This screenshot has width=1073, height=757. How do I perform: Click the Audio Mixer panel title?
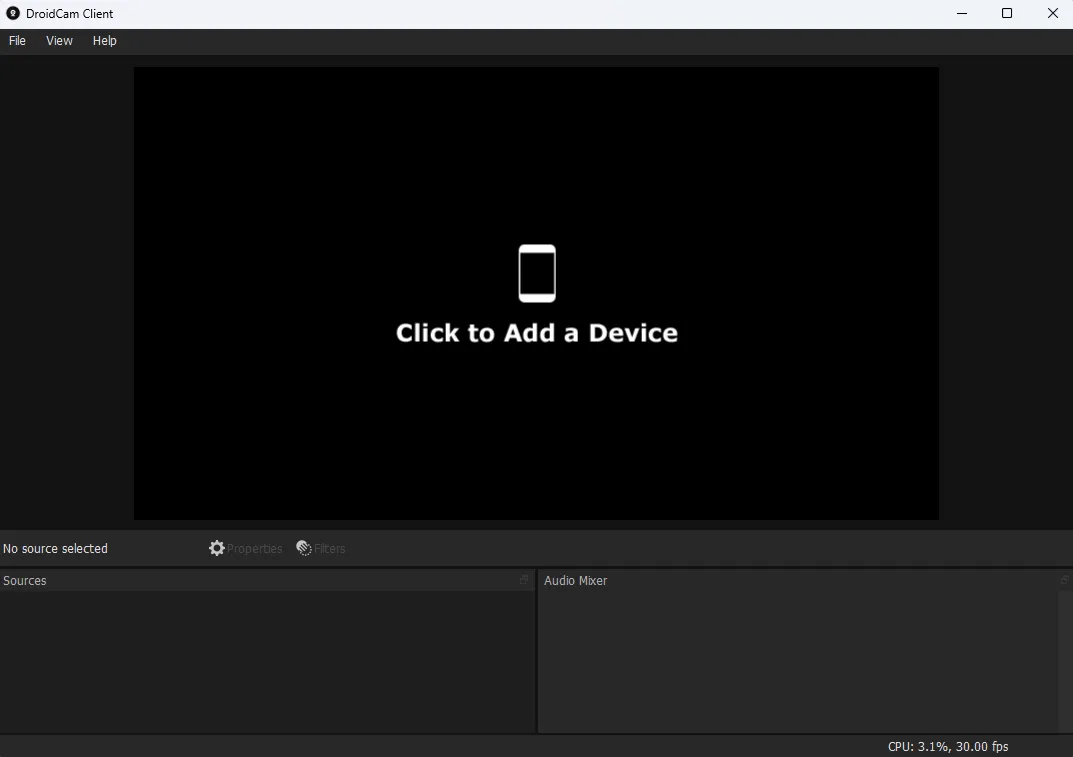(576, 580)
